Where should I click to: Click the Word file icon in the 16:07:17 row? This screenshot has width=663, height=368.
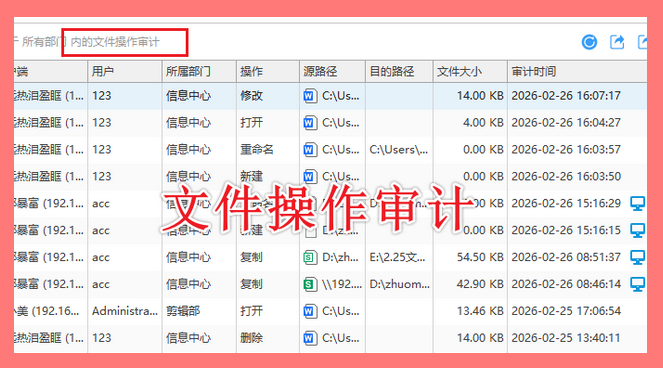click(310, 96)
